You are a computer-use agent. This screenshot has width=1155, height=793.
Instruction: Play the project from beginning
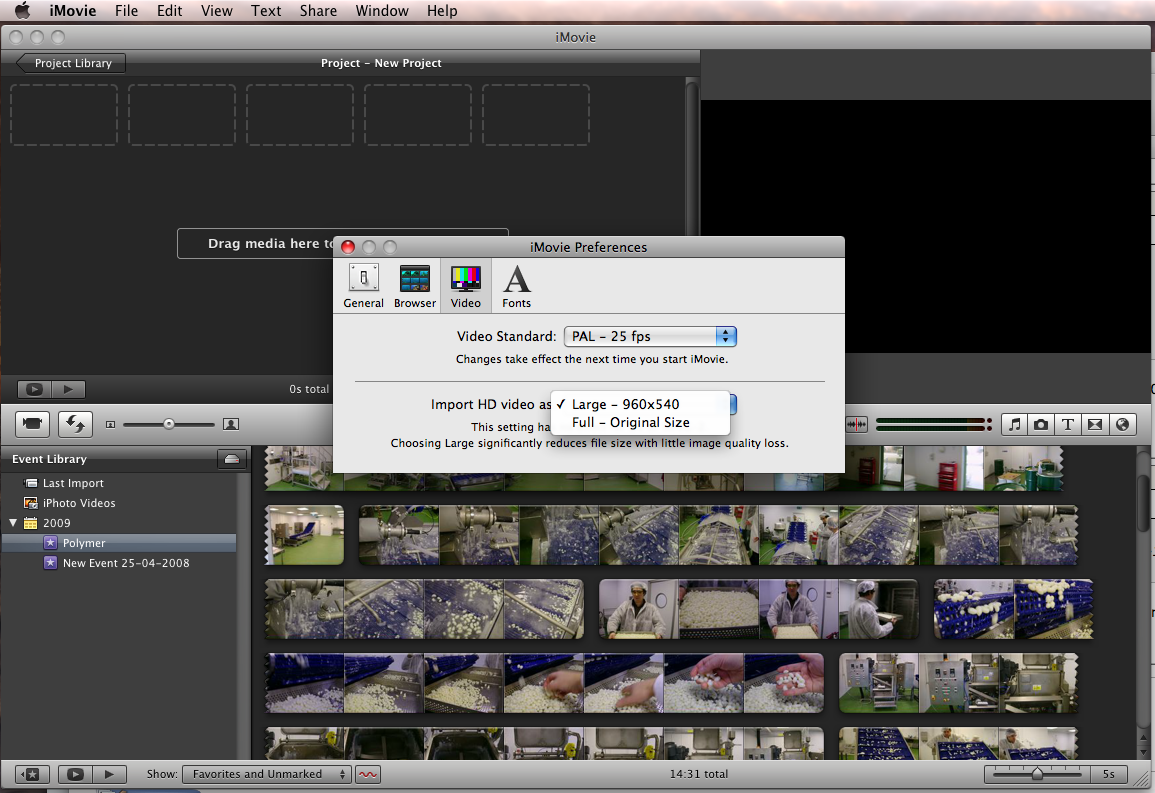[x=69, y=389]
